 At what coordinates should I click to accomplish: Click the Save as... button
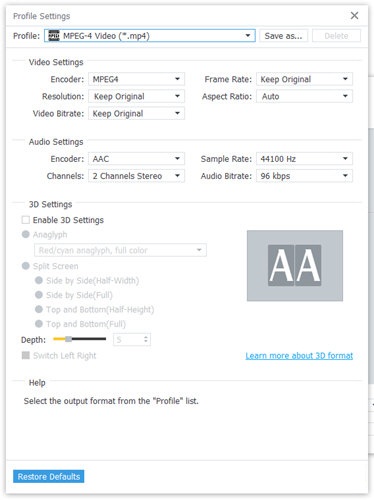click(283, 36)
